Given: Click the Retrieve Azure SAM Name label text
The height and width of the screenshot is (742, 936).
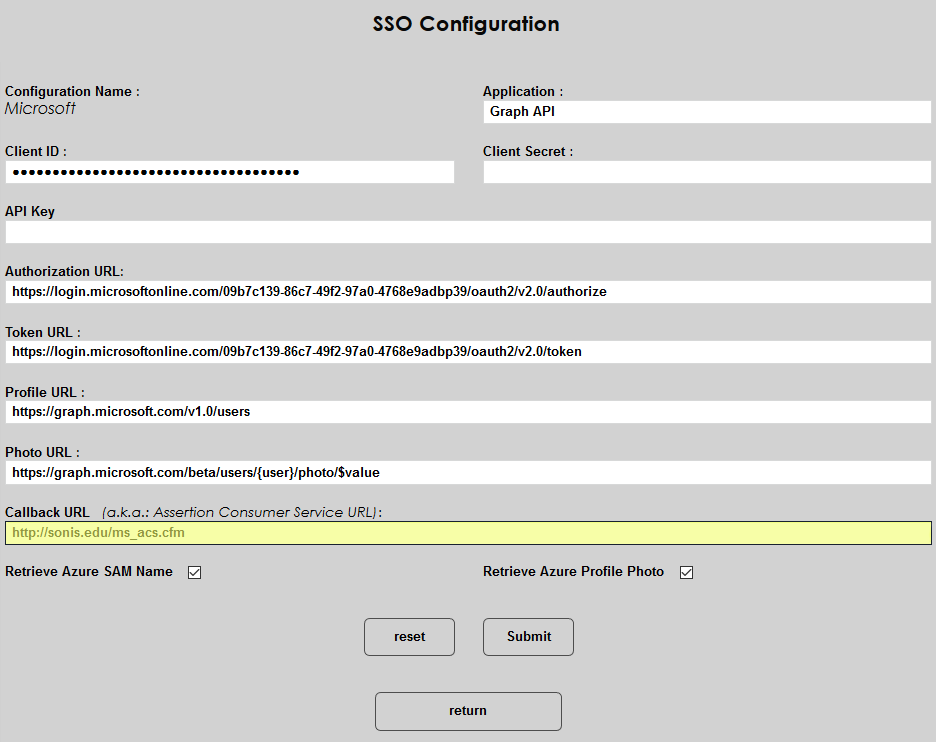Looking at the screenshot, I should [x=89, y=572].
